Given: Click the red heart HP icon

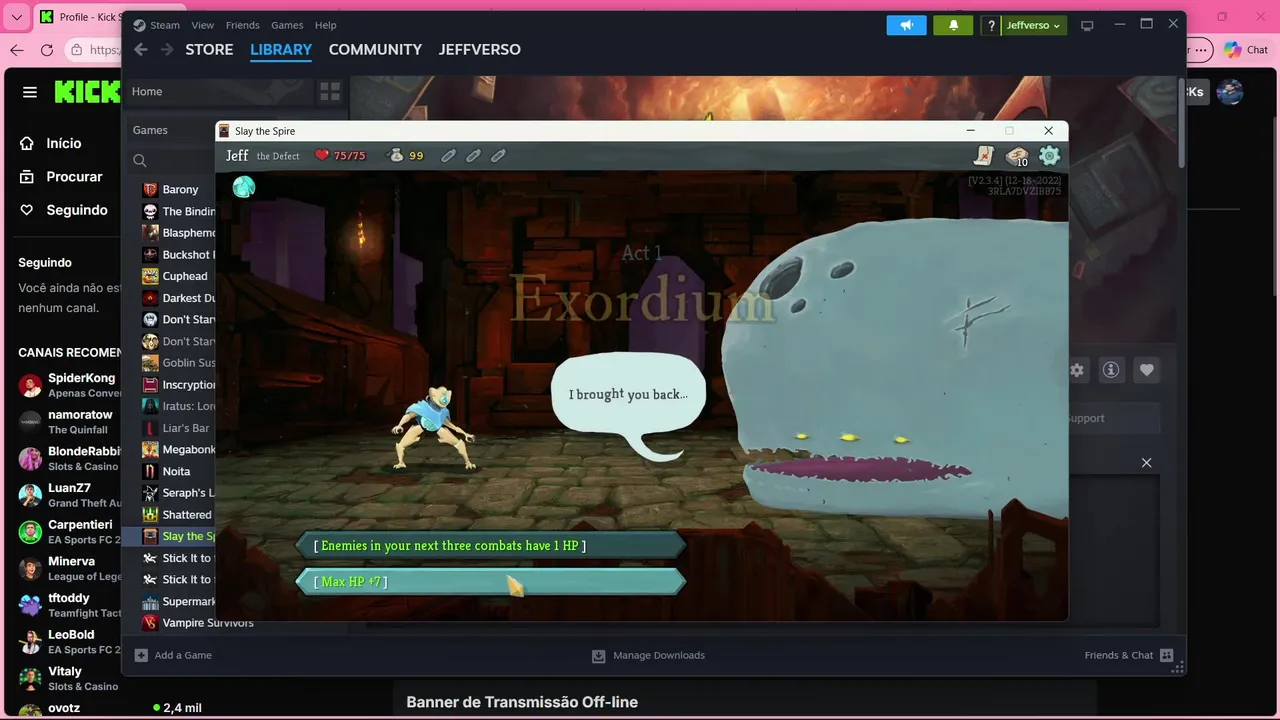Looking at the screenshot, I should 322,155.
